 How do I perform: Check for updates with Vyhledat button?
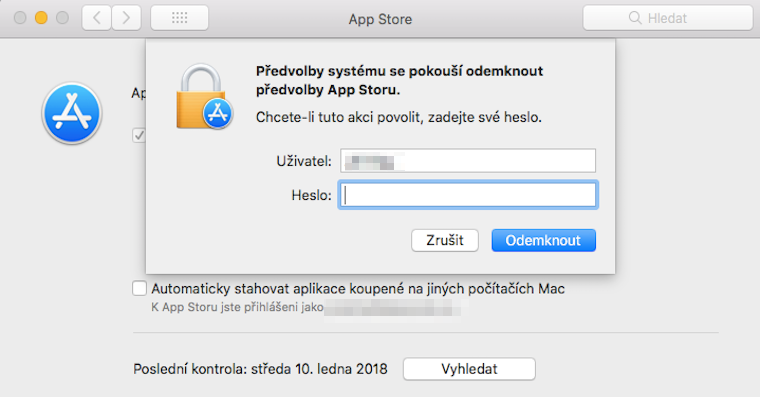coord(469,369)
